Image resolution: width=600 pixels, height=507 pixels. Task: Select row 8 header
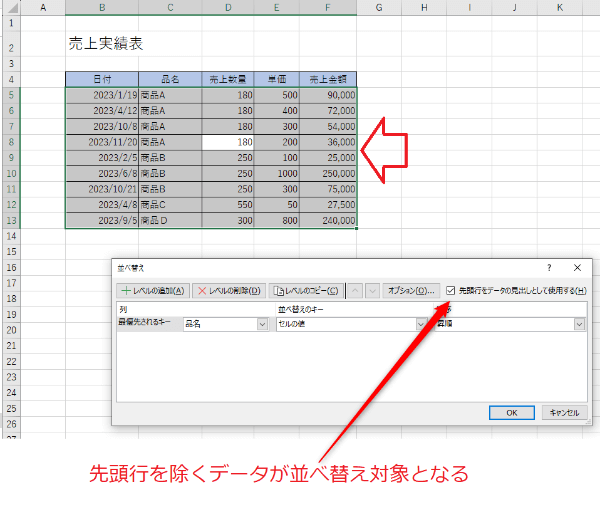tap(11, 142)
